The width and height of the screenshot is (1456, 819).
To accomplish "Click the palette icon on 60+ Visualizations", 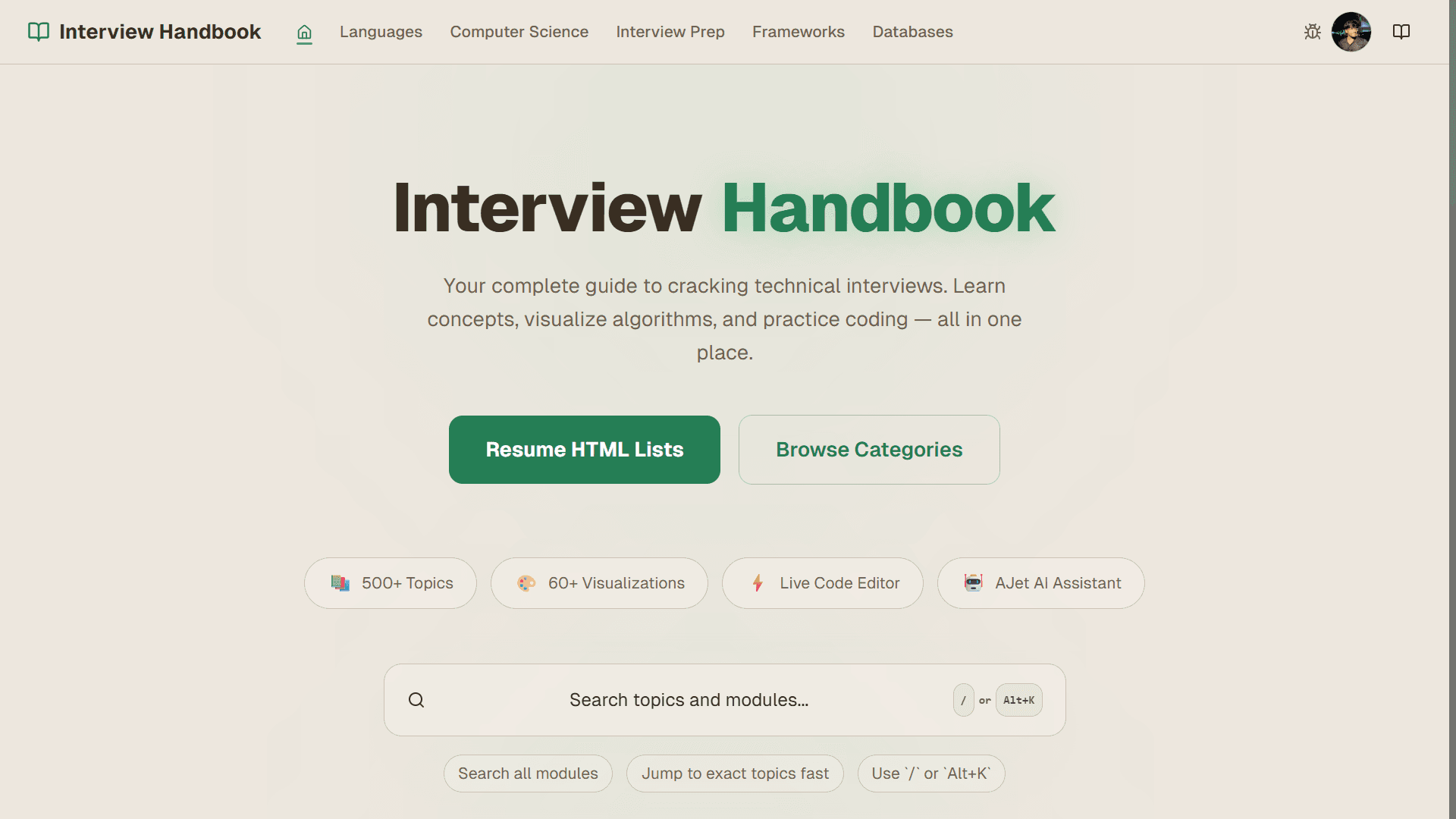I will 526,583.
